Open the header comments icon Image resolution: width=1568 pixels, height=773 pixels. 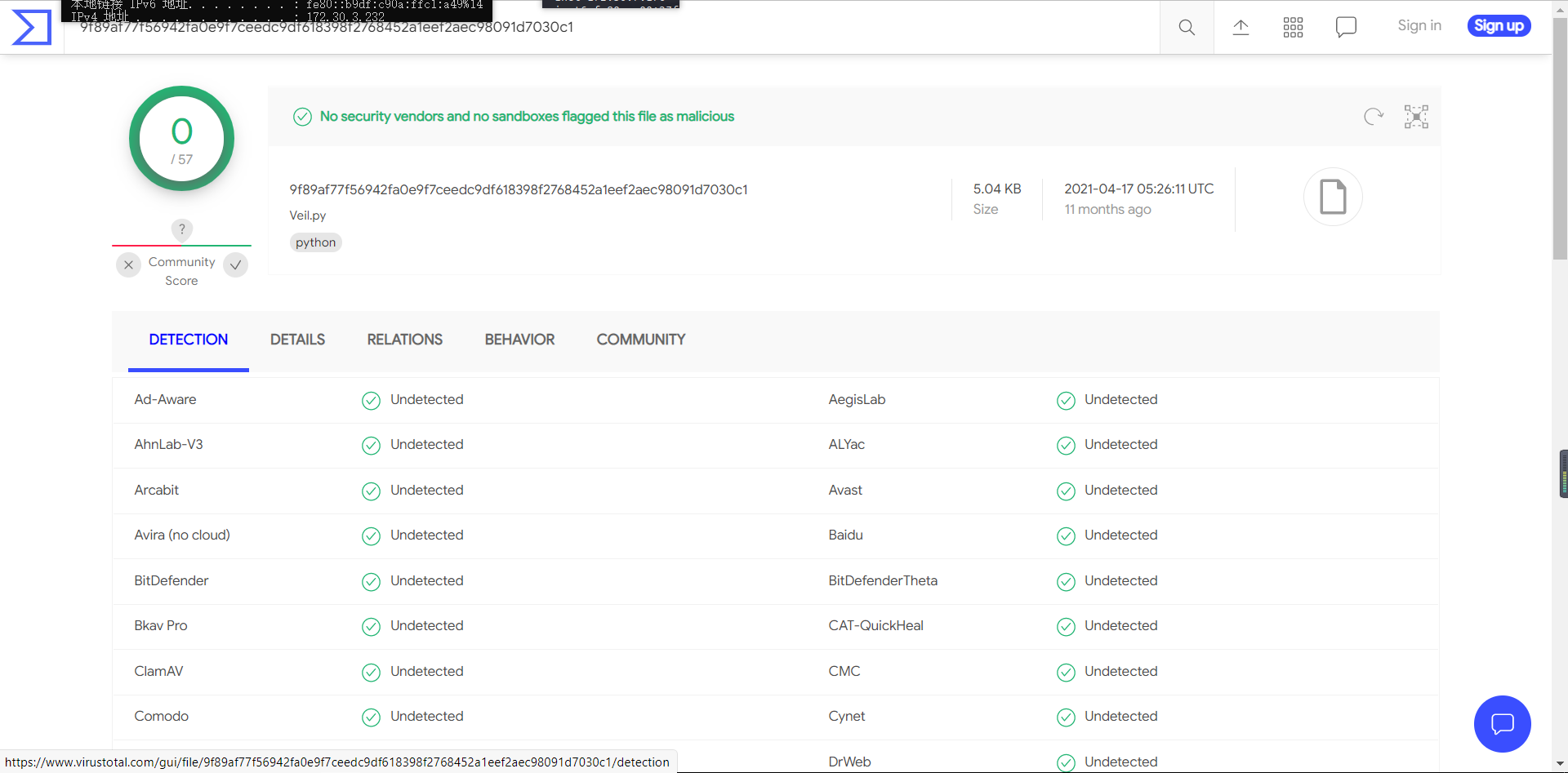click(x=1346, y=27)
